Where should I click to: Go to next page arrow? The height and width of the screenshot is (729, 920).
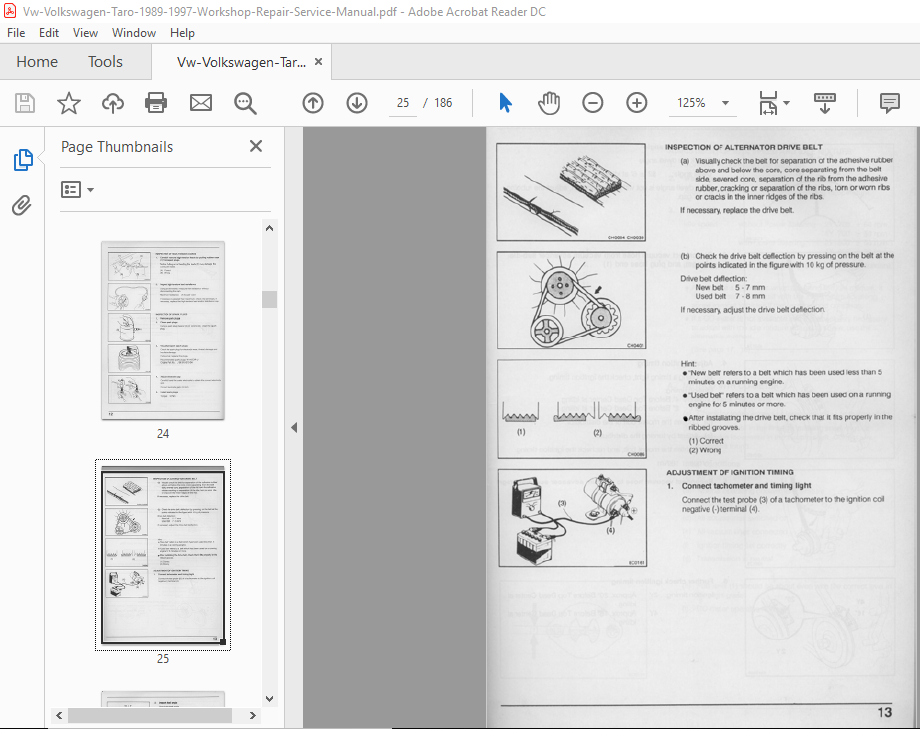point(357,103)
